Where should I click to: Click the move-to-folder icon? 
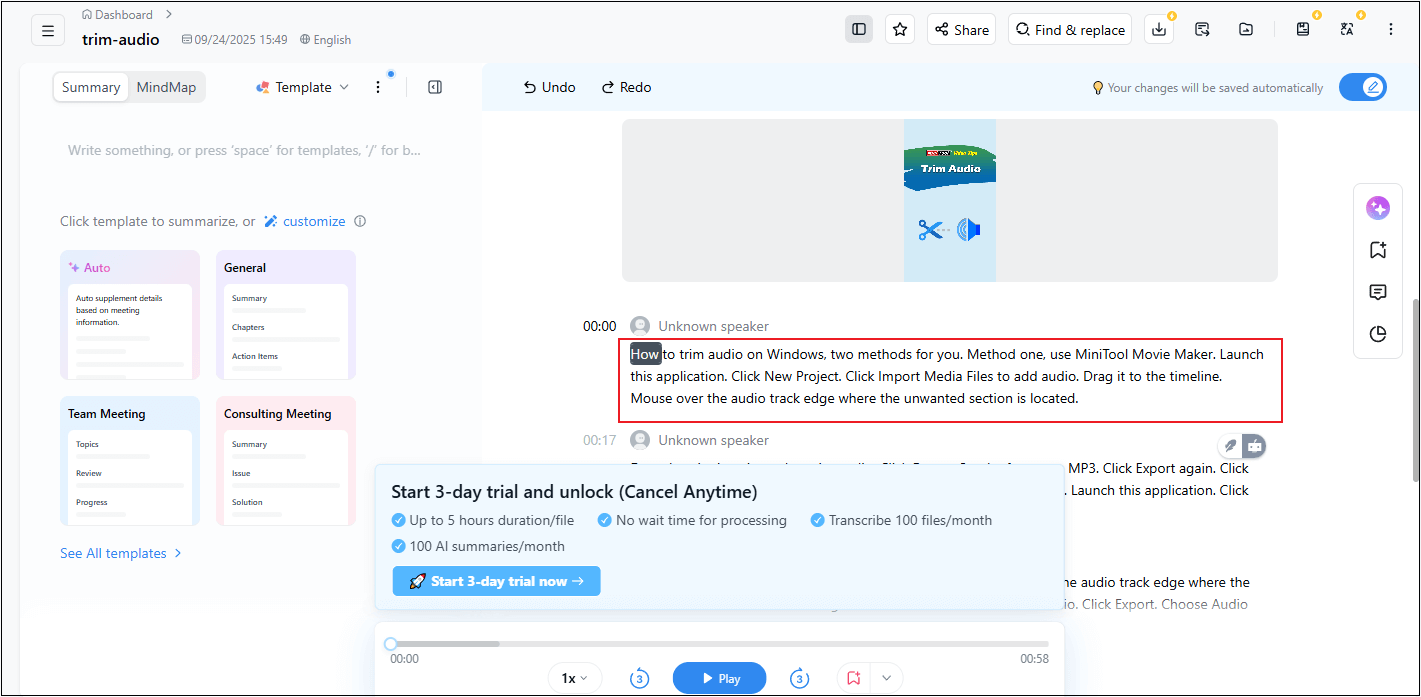[x=1246, y=30]
